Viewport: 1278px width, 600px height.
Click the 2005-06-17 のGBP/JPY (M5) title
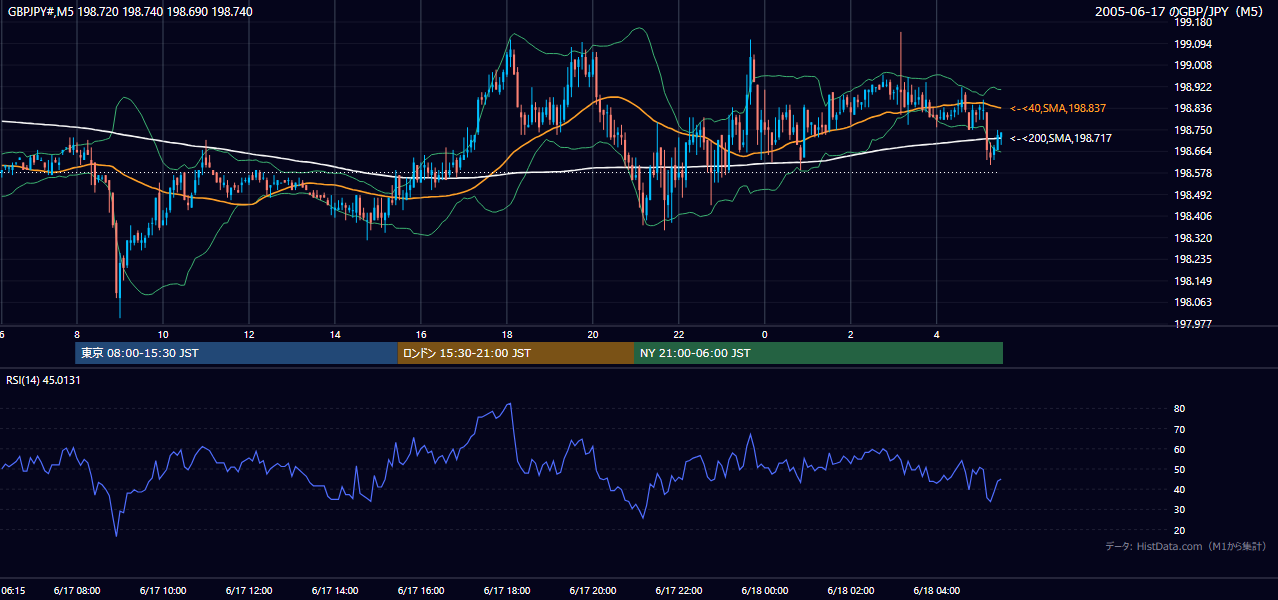click(1181, 11)
